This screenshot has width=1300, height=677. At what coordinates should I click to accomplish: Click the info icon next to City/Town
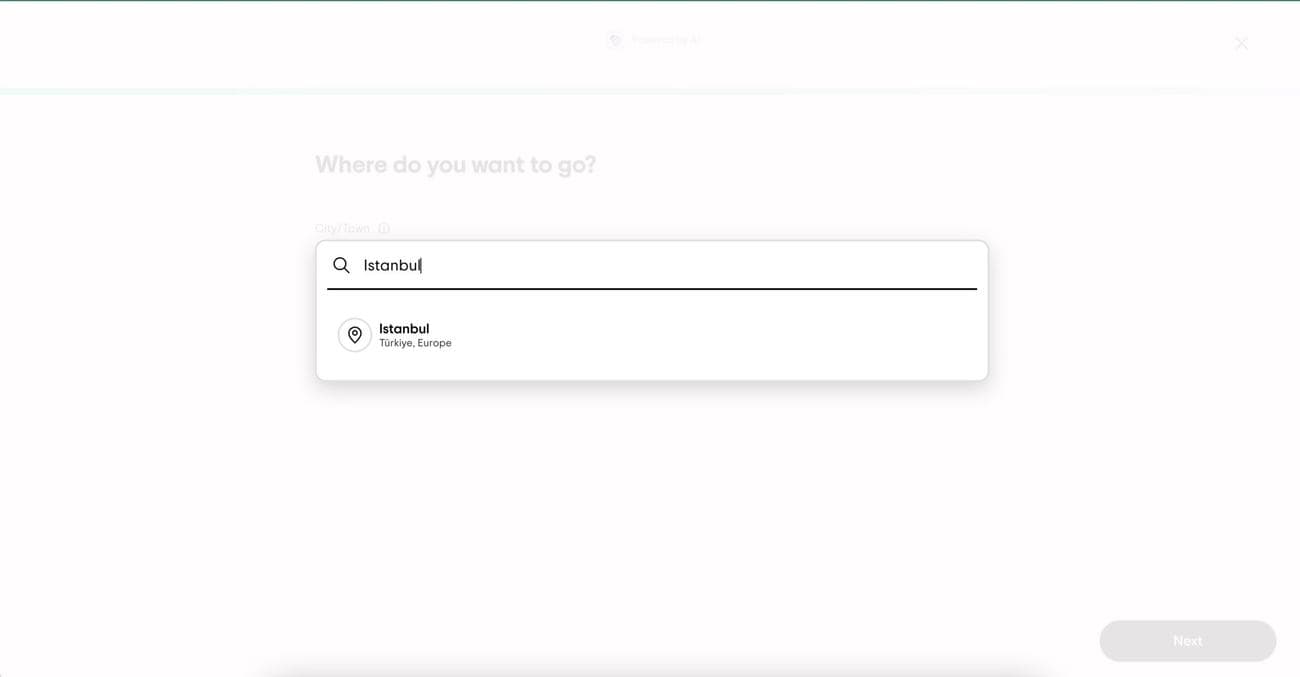click(384, 228)
